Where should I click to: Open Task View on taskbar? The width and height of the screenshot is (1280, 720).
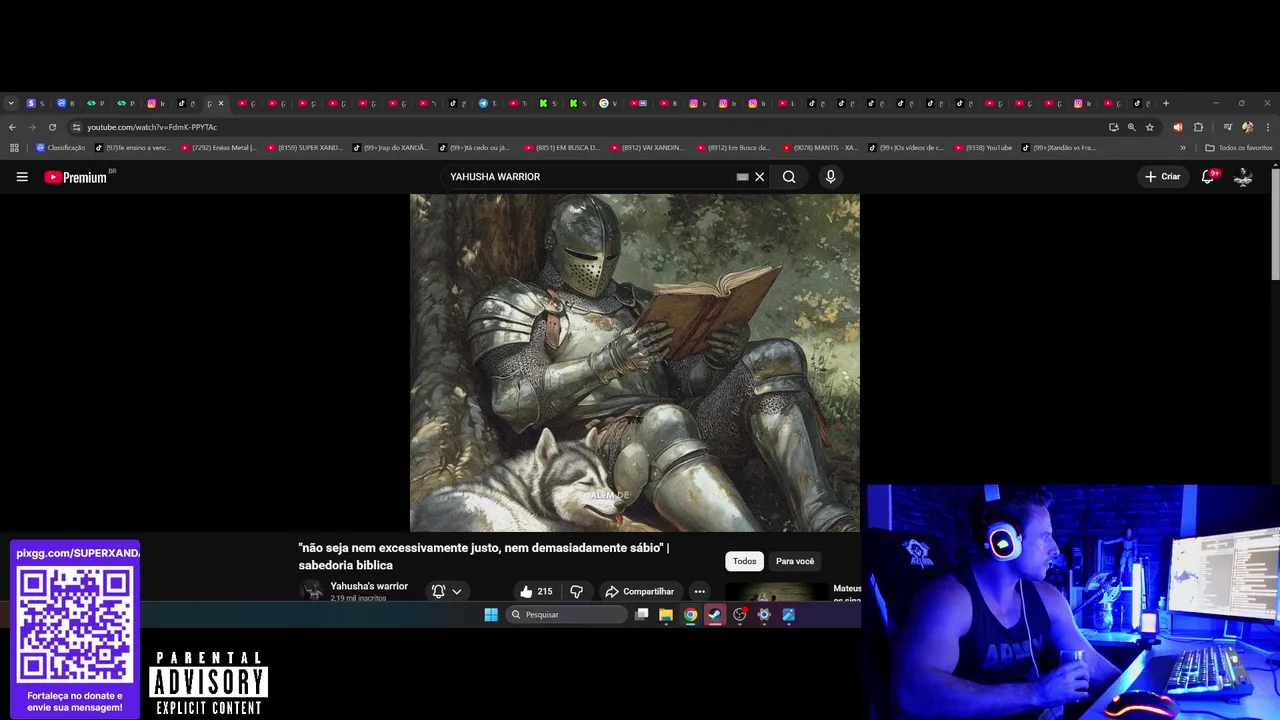tap(642, 615)
